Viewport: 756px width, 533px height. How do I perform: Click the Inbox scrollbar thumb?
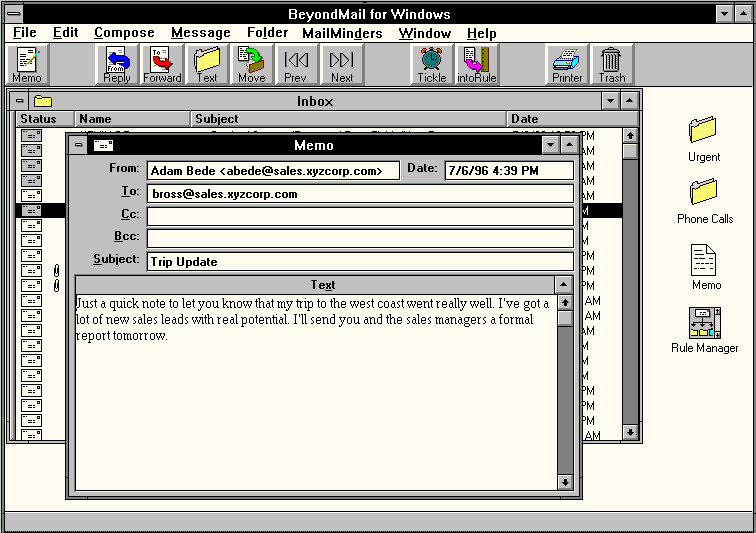click(630, 151)
